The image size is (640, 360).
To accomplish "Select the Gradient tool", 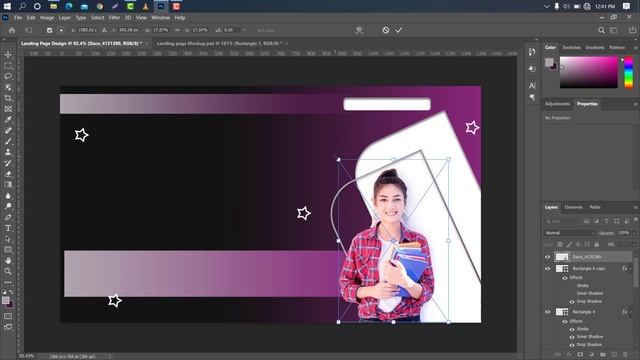I will point(8,184).
